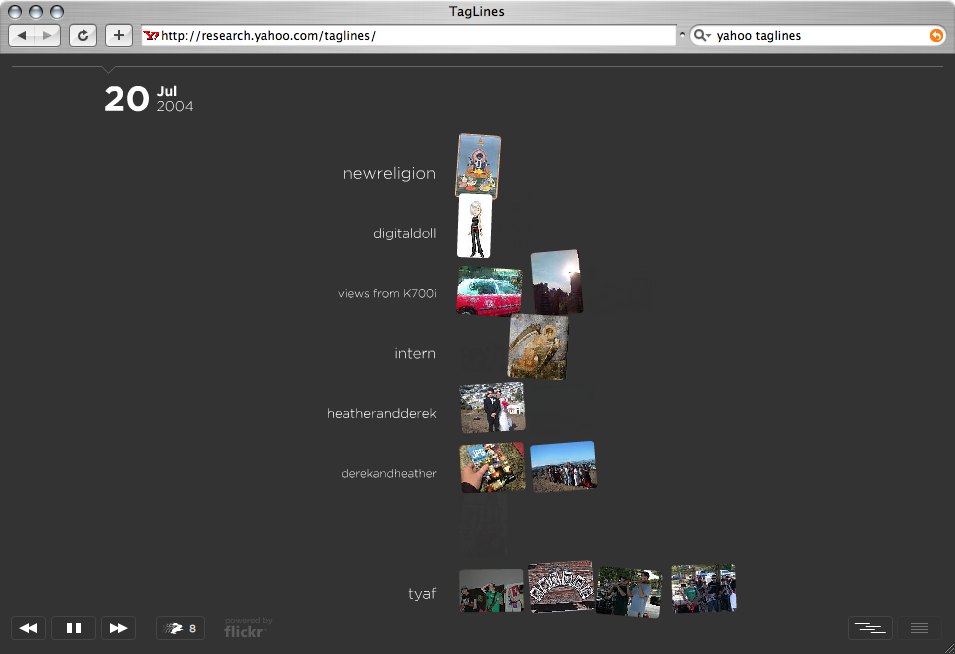The image size is (955, 654).
Task: Open the digitaldoll avatar thumbnail
Action: pos(473,227)
